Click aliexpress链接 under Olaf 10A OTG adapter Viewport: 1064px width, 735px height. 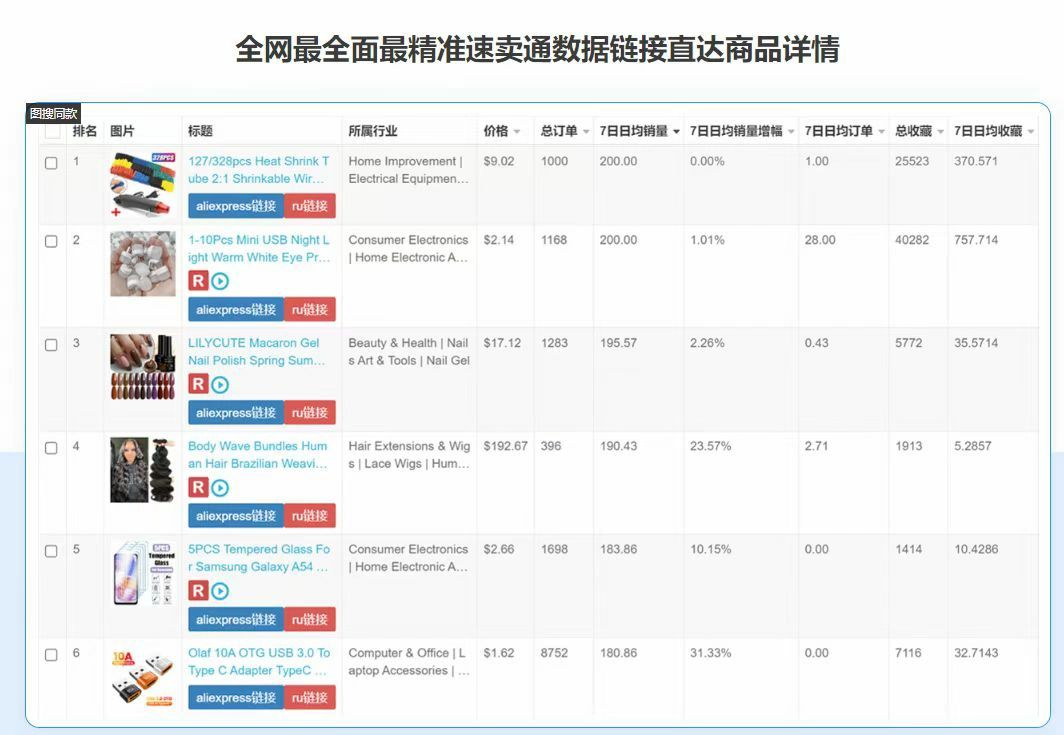tap(236, 698)
